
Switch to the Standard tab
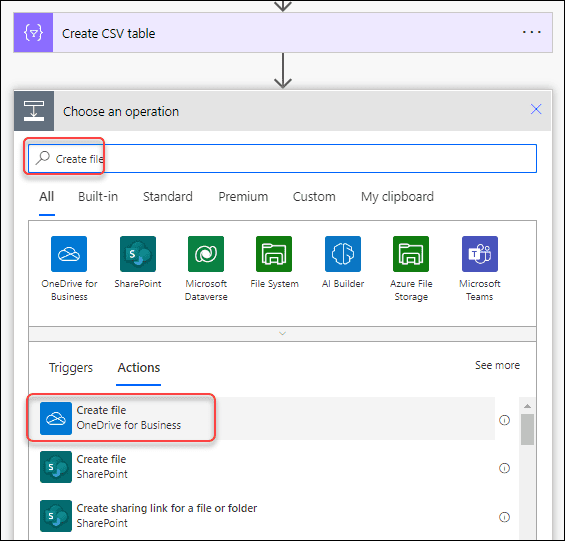click(x=168, y=197)
